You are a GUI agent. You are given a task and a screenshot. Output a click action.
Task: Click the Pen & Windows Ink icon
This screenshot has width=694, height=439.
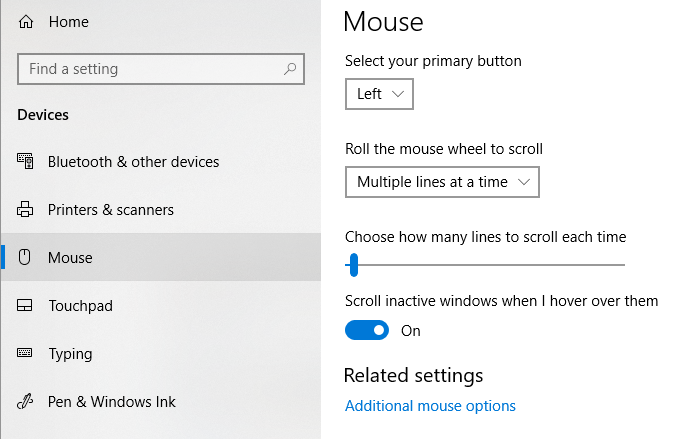pyautogui.click(x=26, y=402)
